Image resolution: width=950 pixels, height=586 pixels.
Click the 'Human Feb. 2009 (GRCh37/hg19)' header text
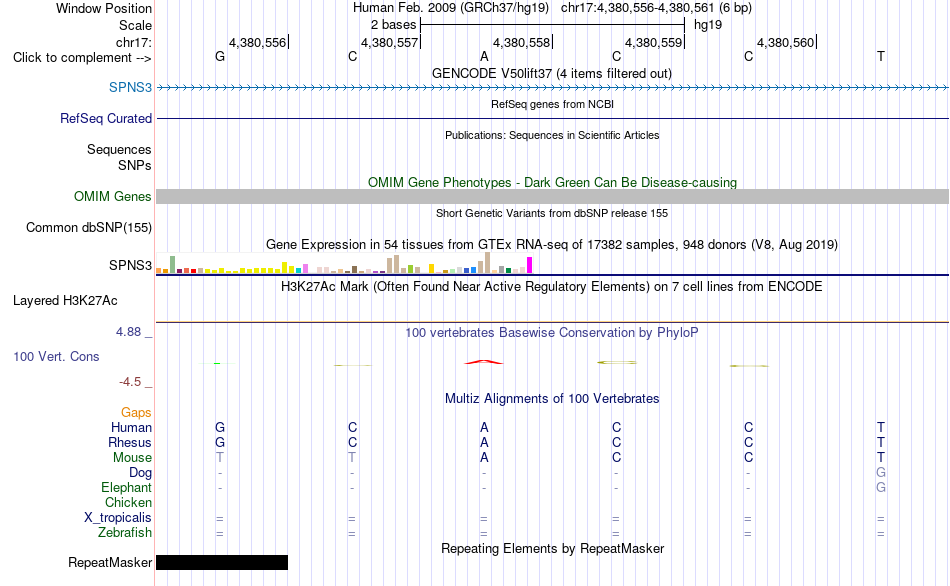point(451,8)
